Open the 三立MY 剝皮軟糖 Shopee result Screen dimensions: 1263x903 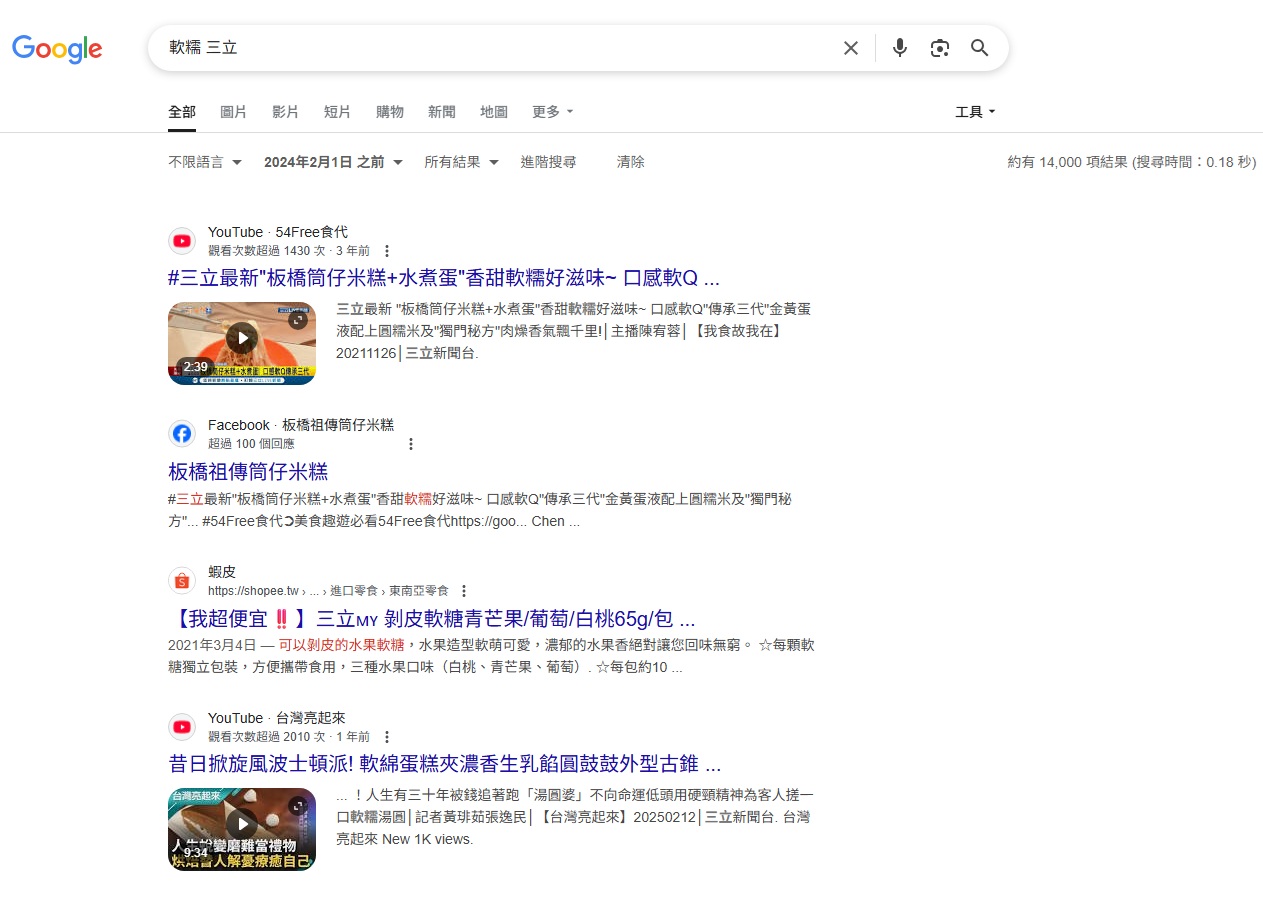click(x=432, y=618)
